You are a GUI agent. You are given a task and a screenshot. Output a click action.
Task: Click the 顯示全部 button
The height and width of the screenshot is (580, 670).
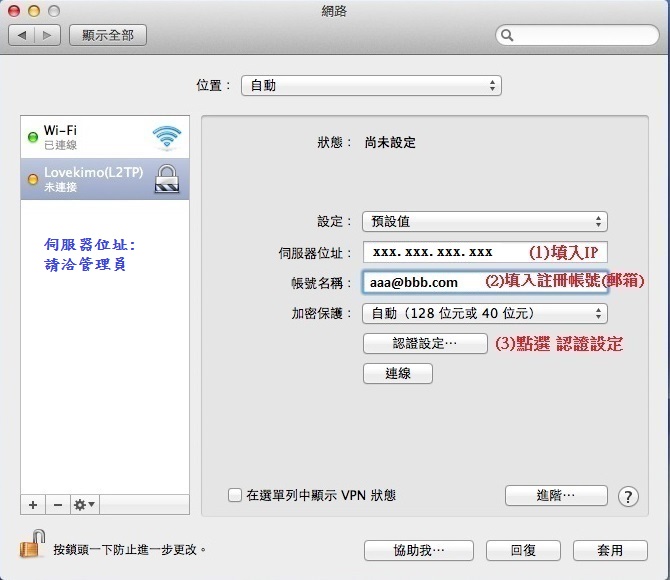(108, 35)
